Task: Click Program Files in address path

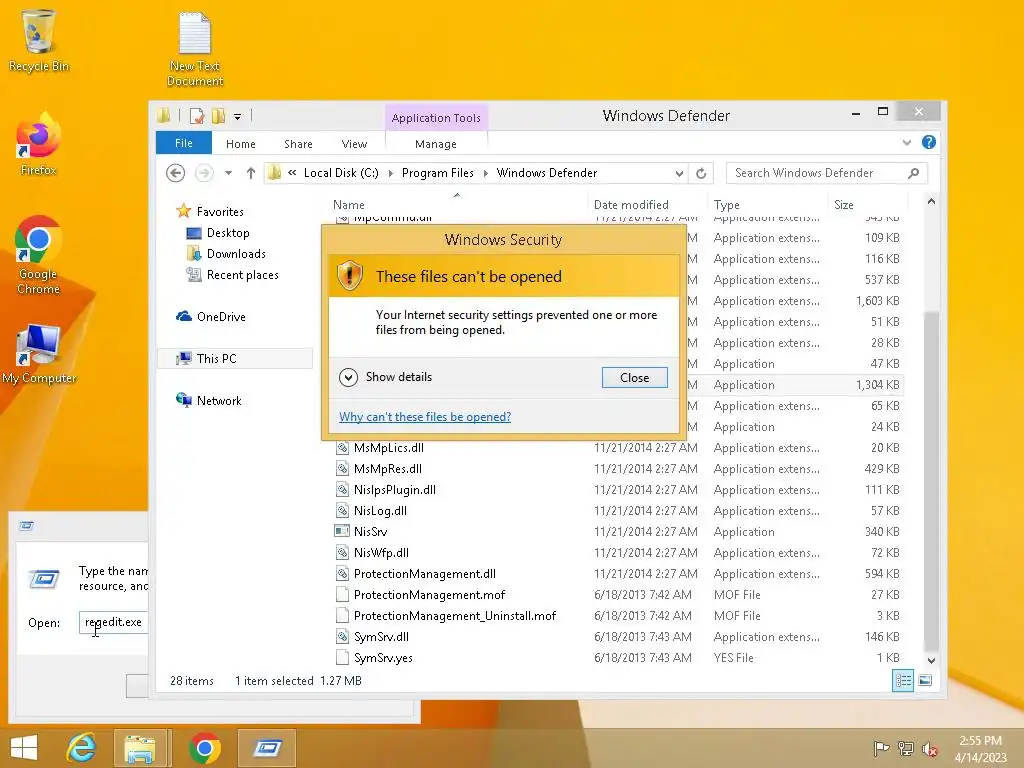Action: point(438,173)
